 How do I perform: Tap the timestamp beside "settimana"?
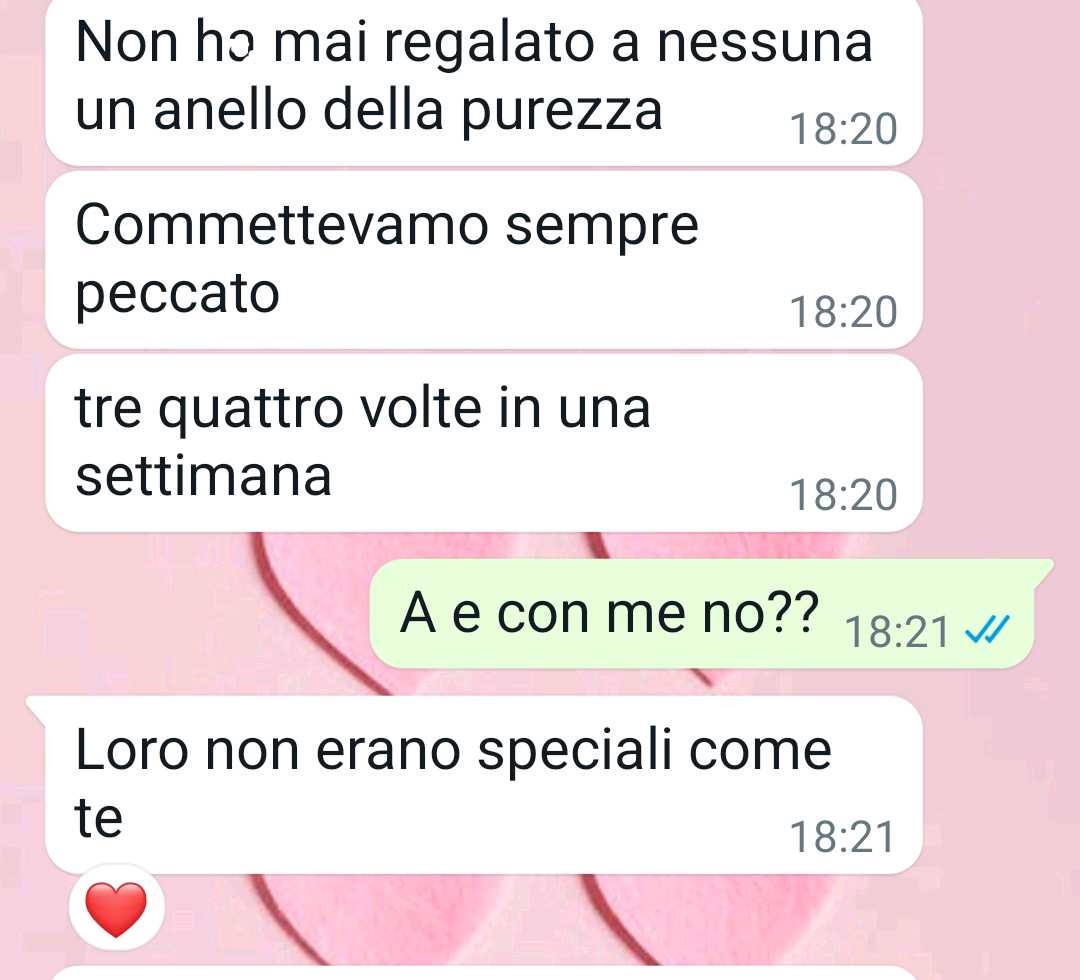(843, 494)
